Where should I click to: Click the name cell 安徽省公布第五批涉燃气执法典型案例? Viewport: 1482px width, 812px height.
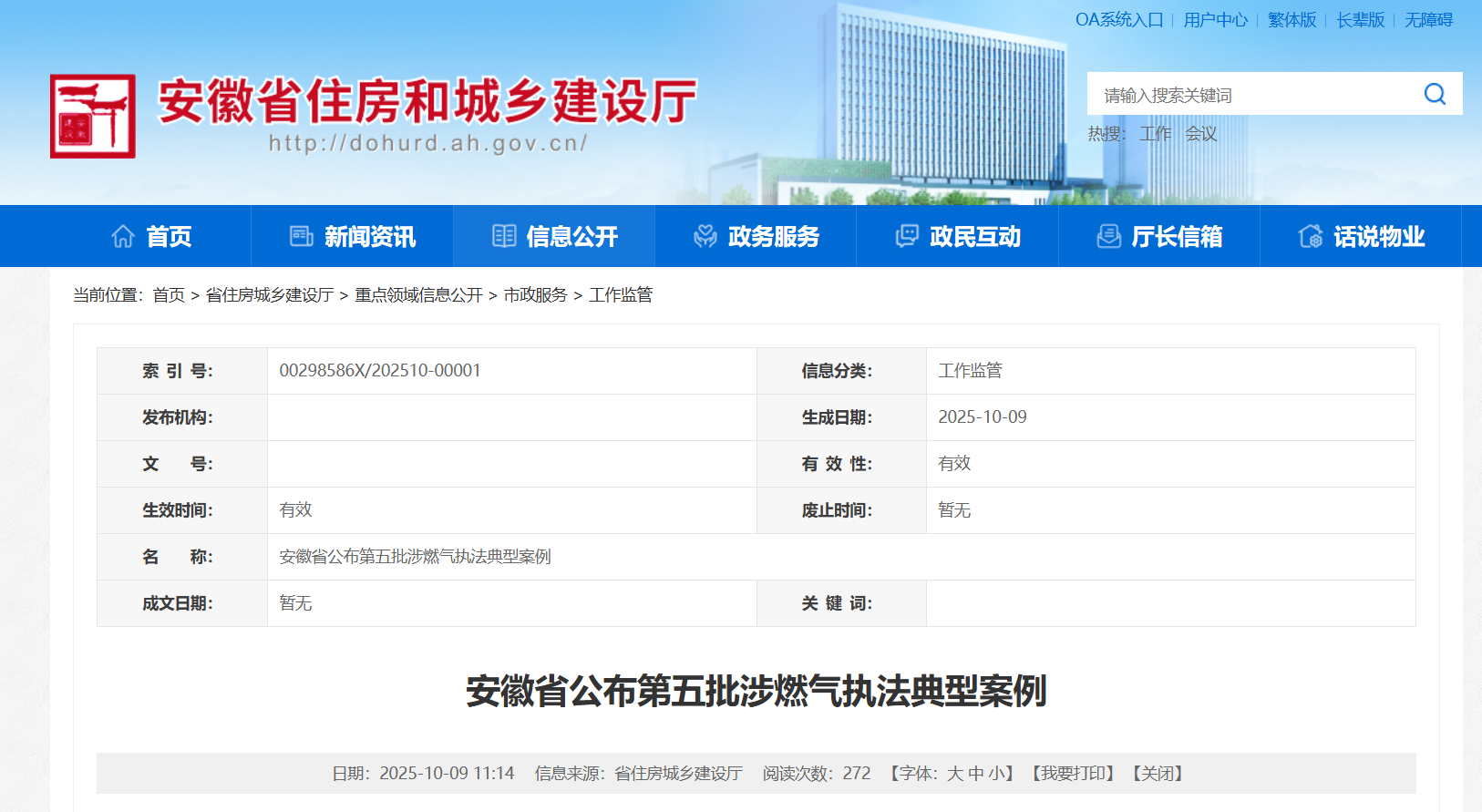point(415,557)
